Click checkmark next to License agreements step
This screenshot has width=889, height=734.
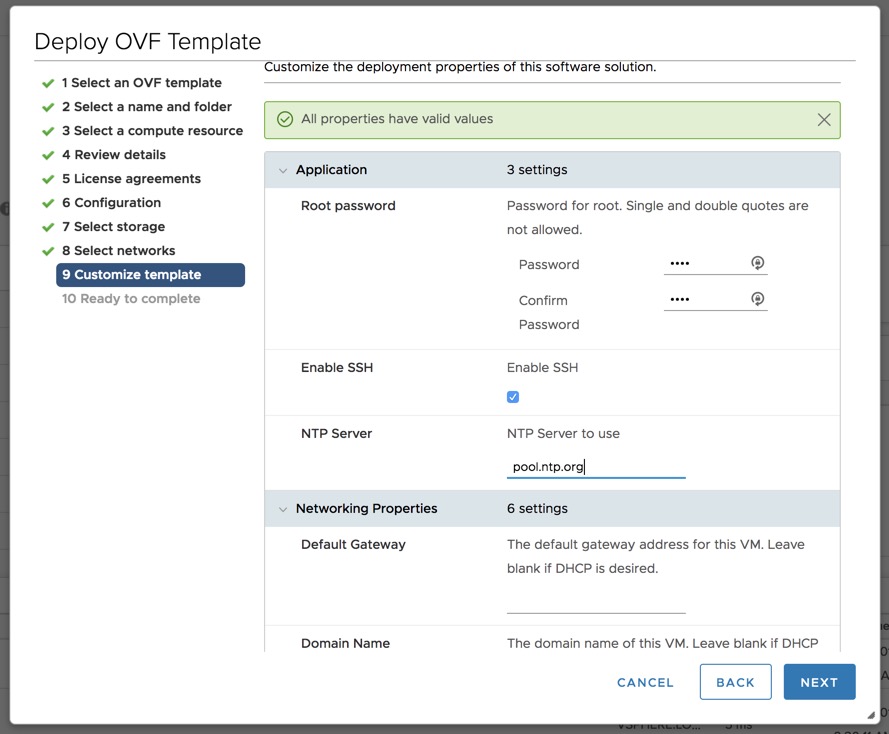pyautogui.click(x=48, y=179)
